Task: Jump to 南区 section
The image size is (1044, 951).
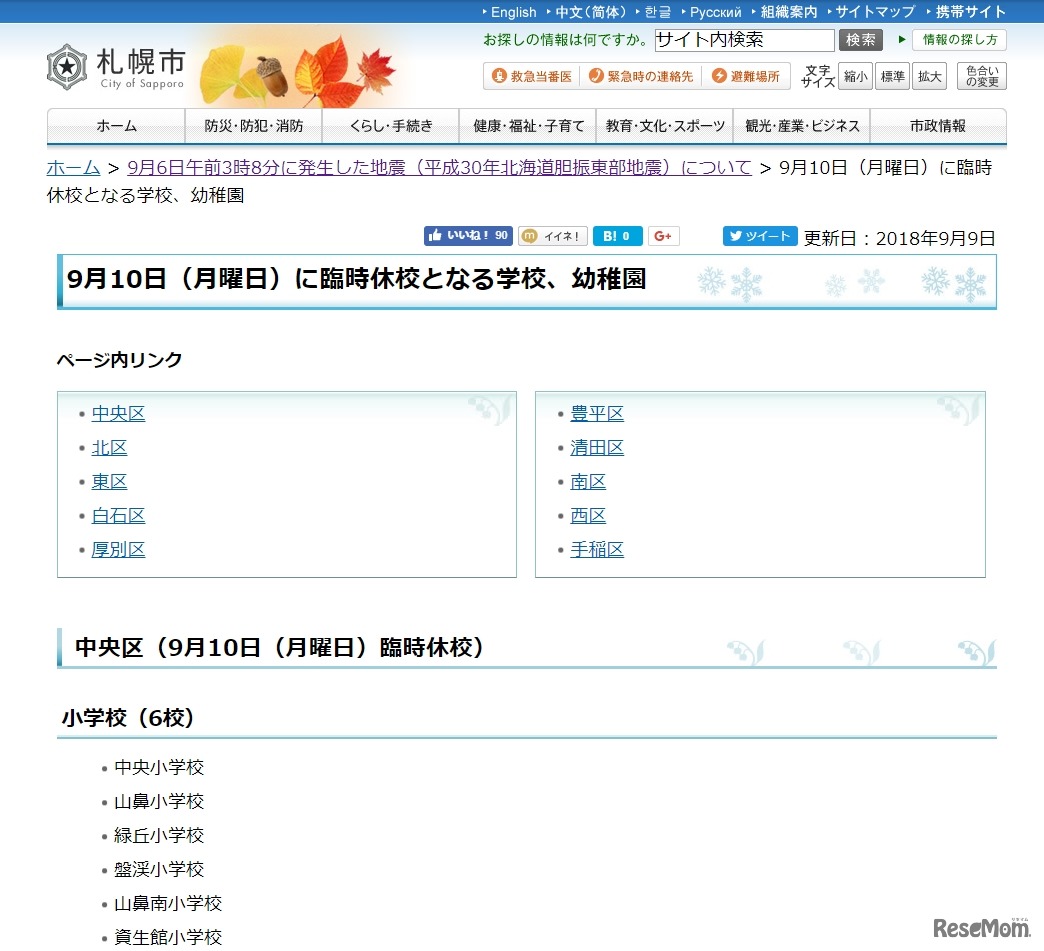Action: 588,481
